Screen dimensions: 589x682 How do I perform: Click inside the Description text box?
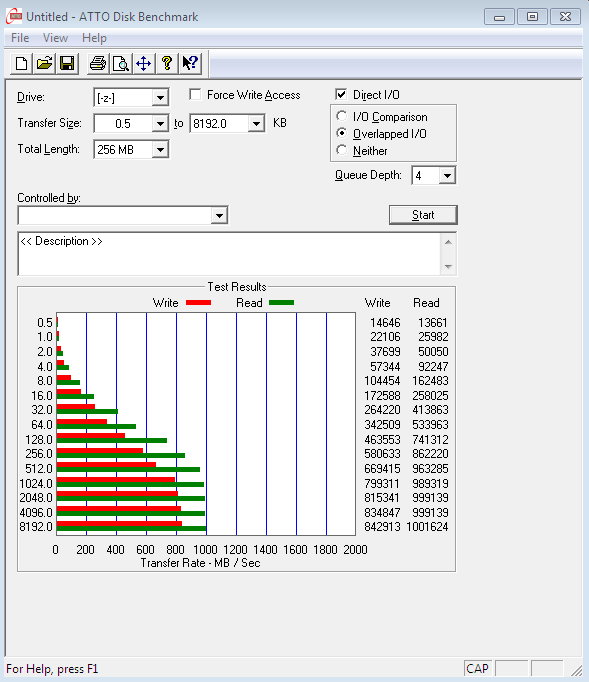229,254
